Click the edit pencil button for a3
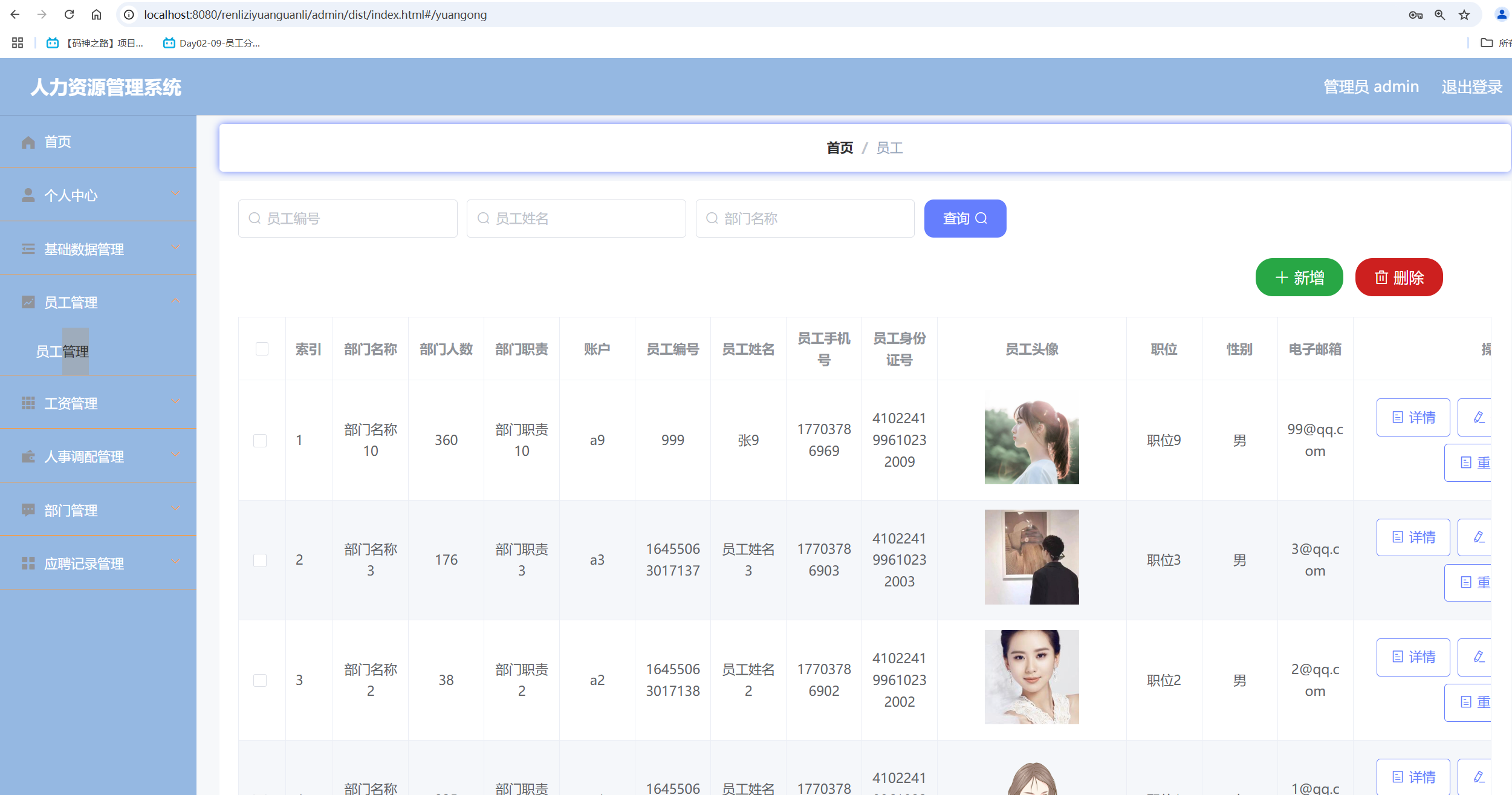1512x795 pixels. pyautogui.click(x=1475, y=537)
